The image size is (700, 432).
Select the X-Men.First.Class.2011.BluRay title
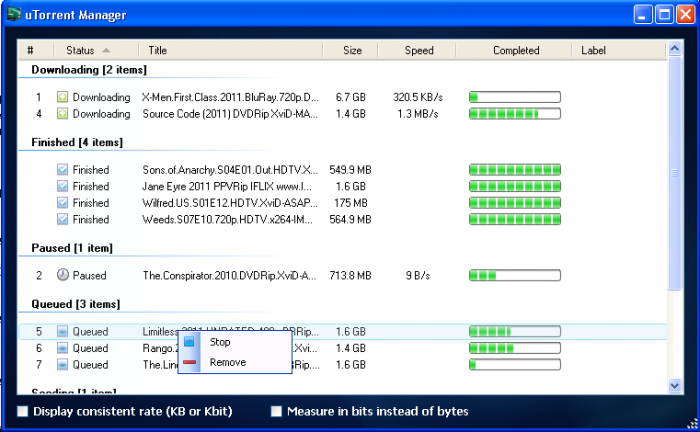(230, 97)
